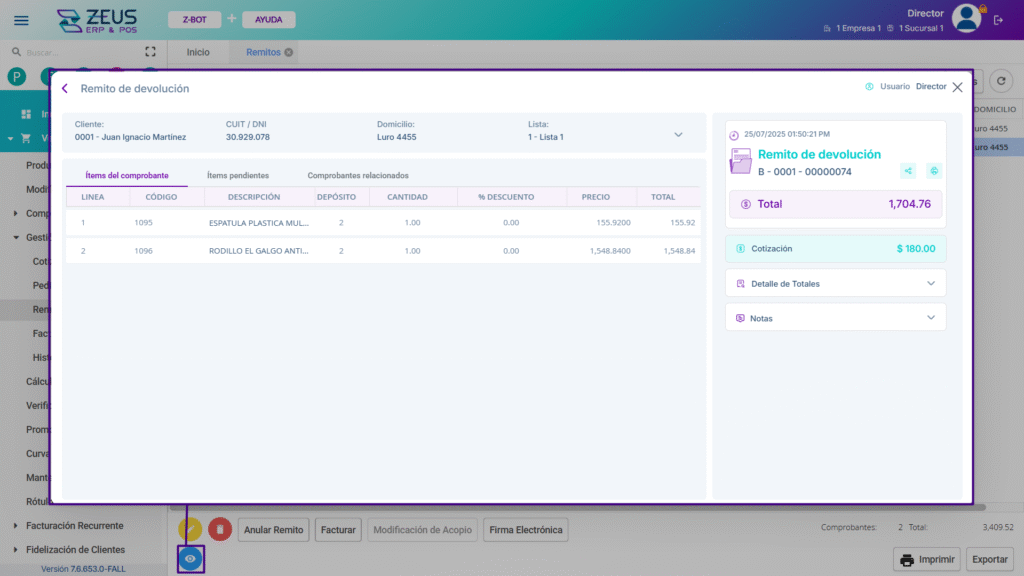Go back with the left arrow
This screenshot has width=1024, height=576.
click(x=65, y=88)
